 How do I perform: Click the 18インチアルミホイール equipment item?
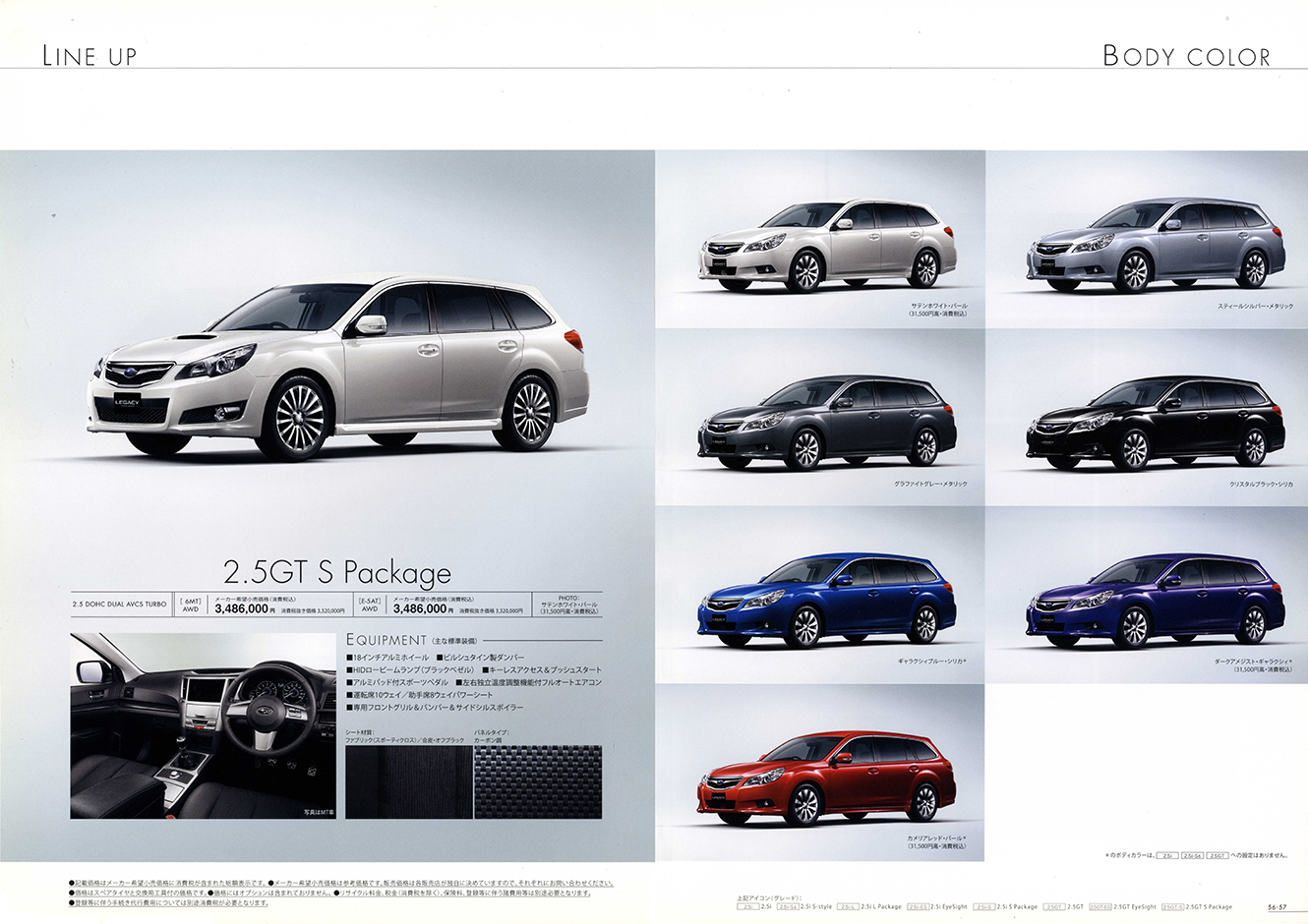388,657
